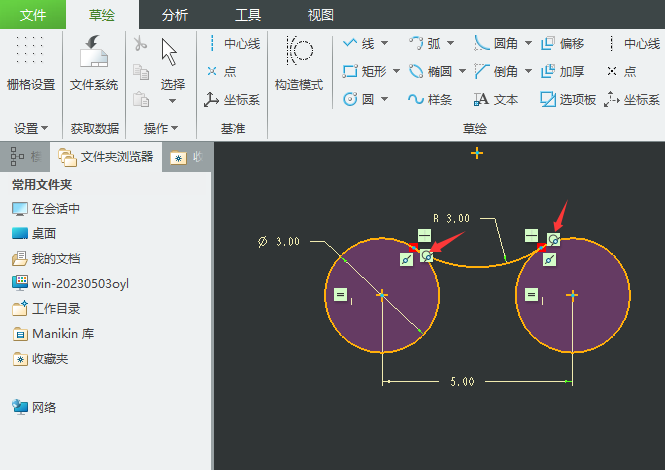The image size is (665, 470).
Task: Click the cut scissors icon
Action: coord(140,43)
